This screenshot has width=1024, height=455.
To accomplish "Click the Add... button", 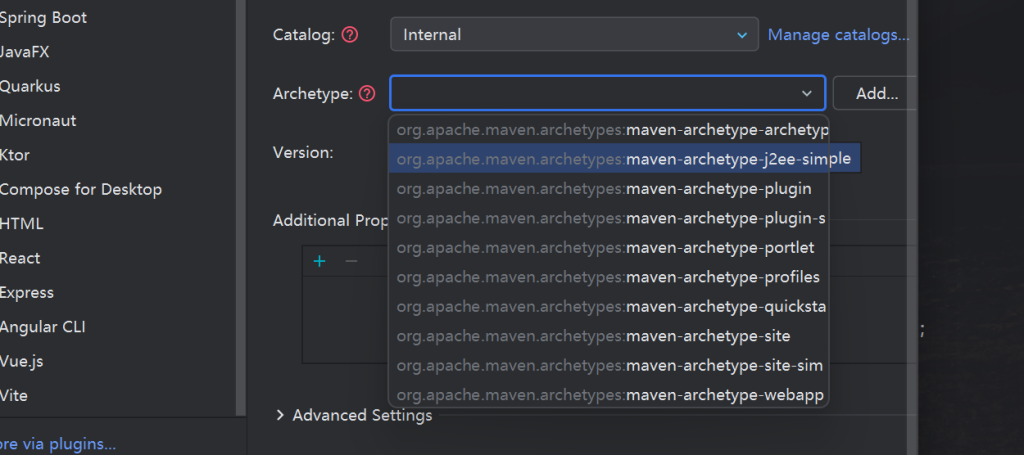I will (876, 94).
